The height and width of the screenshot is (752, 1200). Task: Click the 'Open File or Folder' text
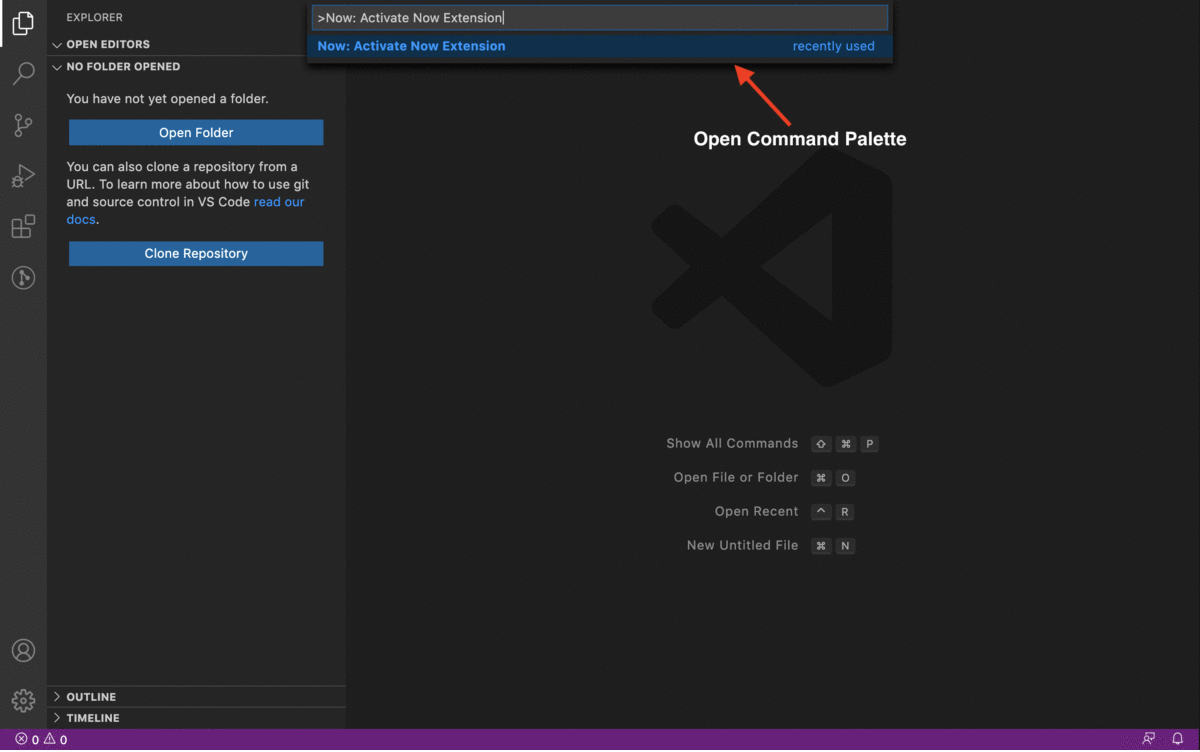[736, 477]
